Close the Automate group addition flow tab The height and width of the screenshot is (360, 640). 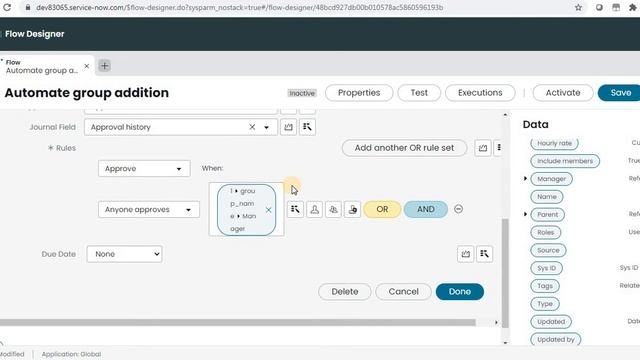click(87, 66)
